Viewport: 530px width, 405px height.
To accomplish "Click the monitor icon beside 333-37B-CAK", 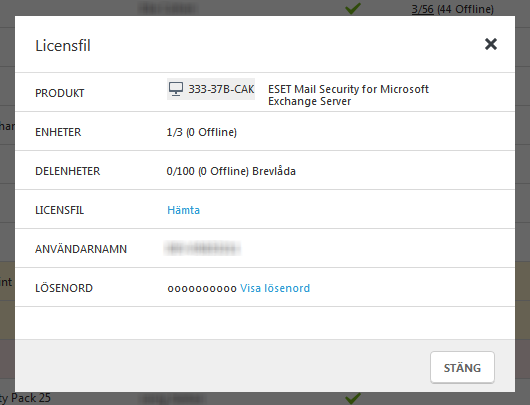I will click(176, 89).
